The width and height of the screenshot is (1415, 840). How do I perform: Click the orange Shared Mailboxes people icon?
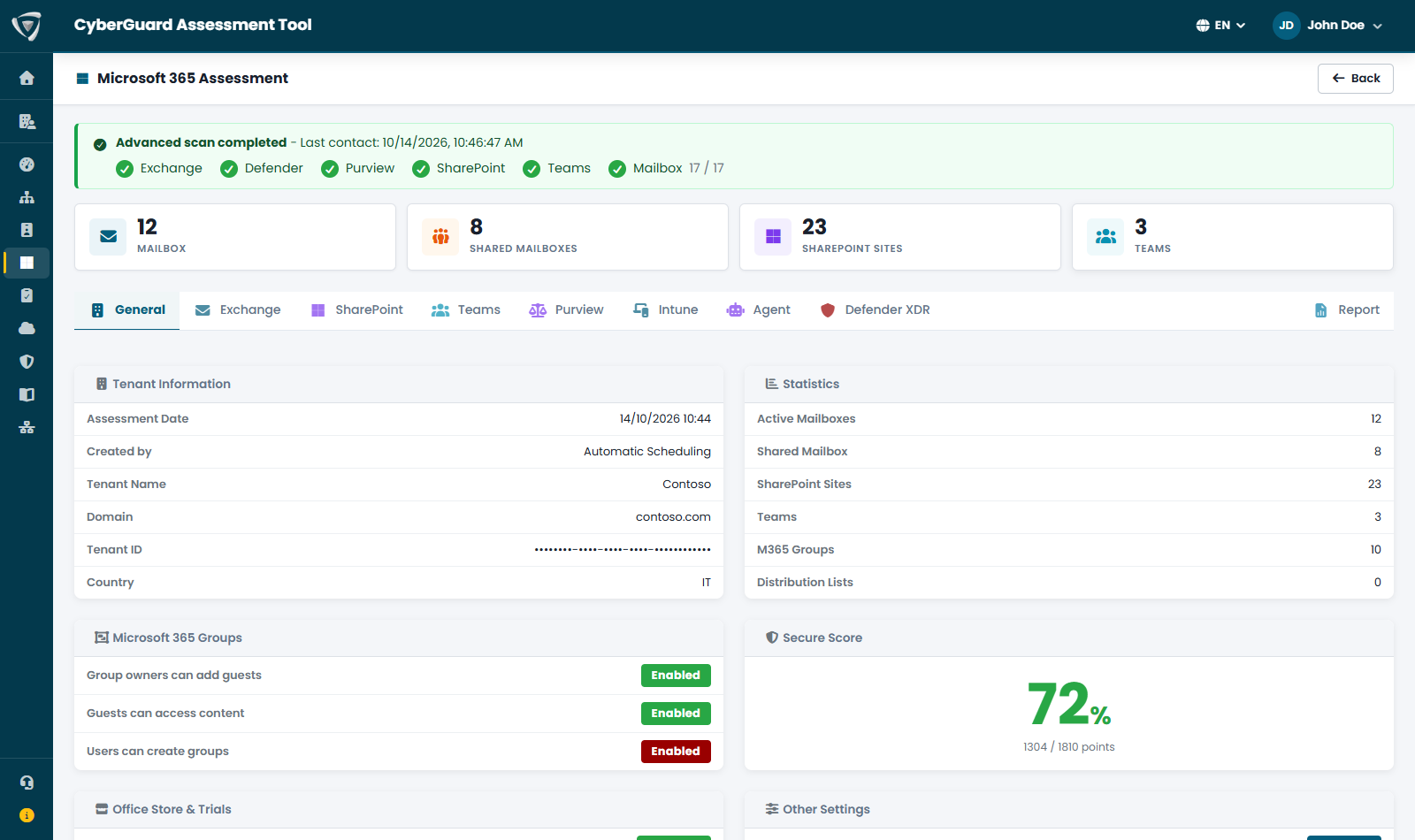440,237
